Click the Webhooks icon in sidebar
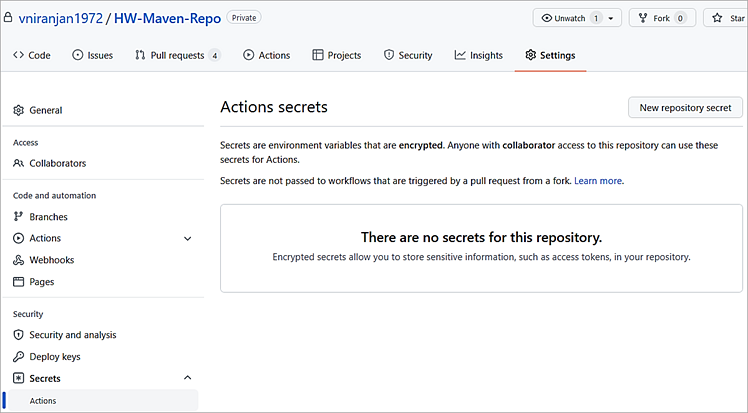This screenshot has height=413, width=748. pos(19,260)
